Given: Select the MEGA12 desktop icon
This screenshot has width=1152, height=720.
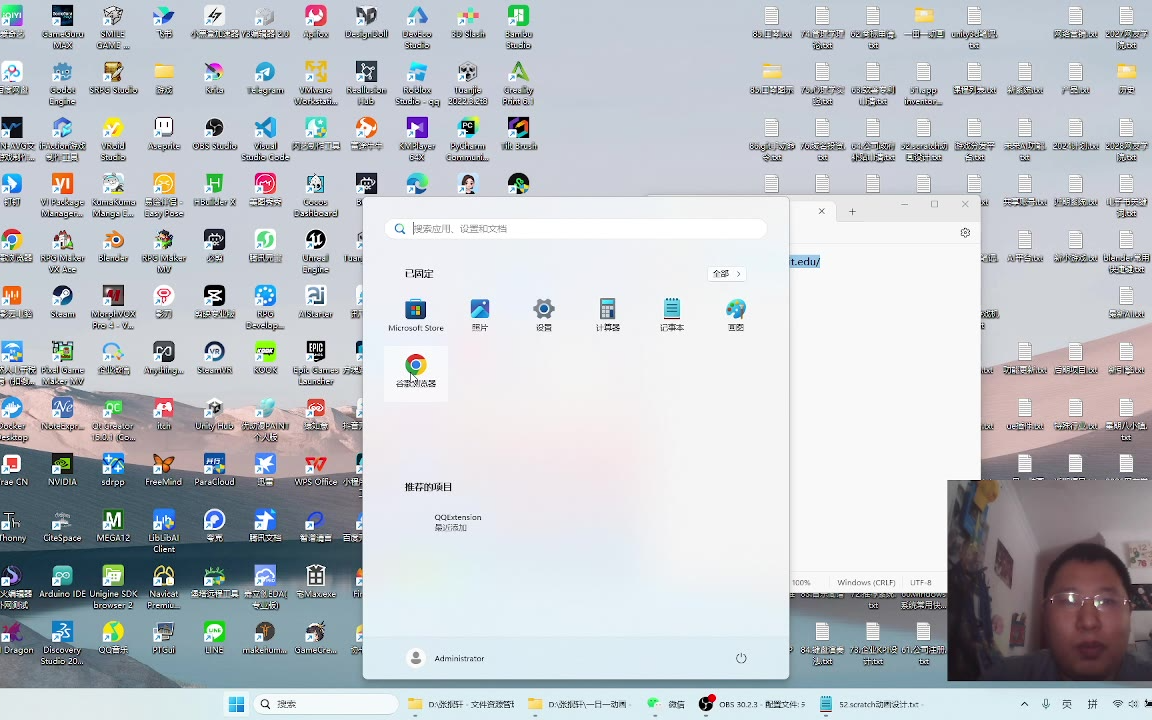Looking at the screenshot, I should pos(113,526).
